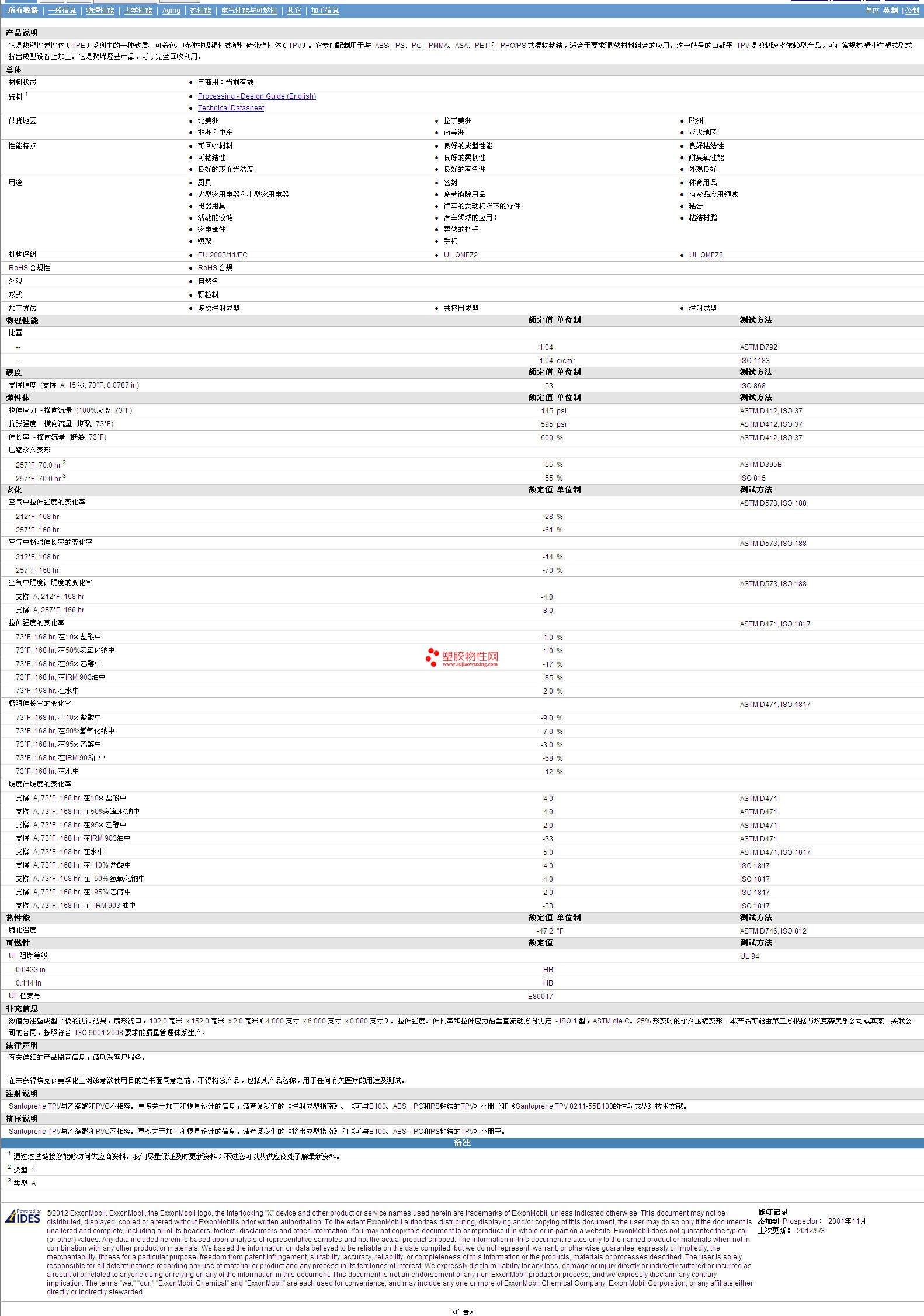The width and height of the screenshot is (924, 1316).
Task: Click the 脆化温度 row label
Action: click(22, 930)
